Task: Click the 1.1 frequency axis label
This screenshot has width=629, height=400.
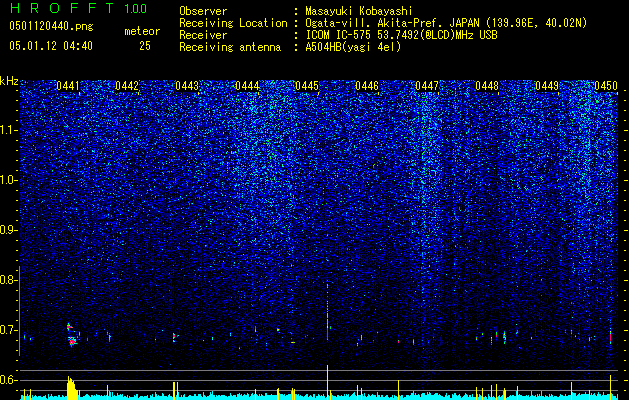Action: click(x=8, y=130)
